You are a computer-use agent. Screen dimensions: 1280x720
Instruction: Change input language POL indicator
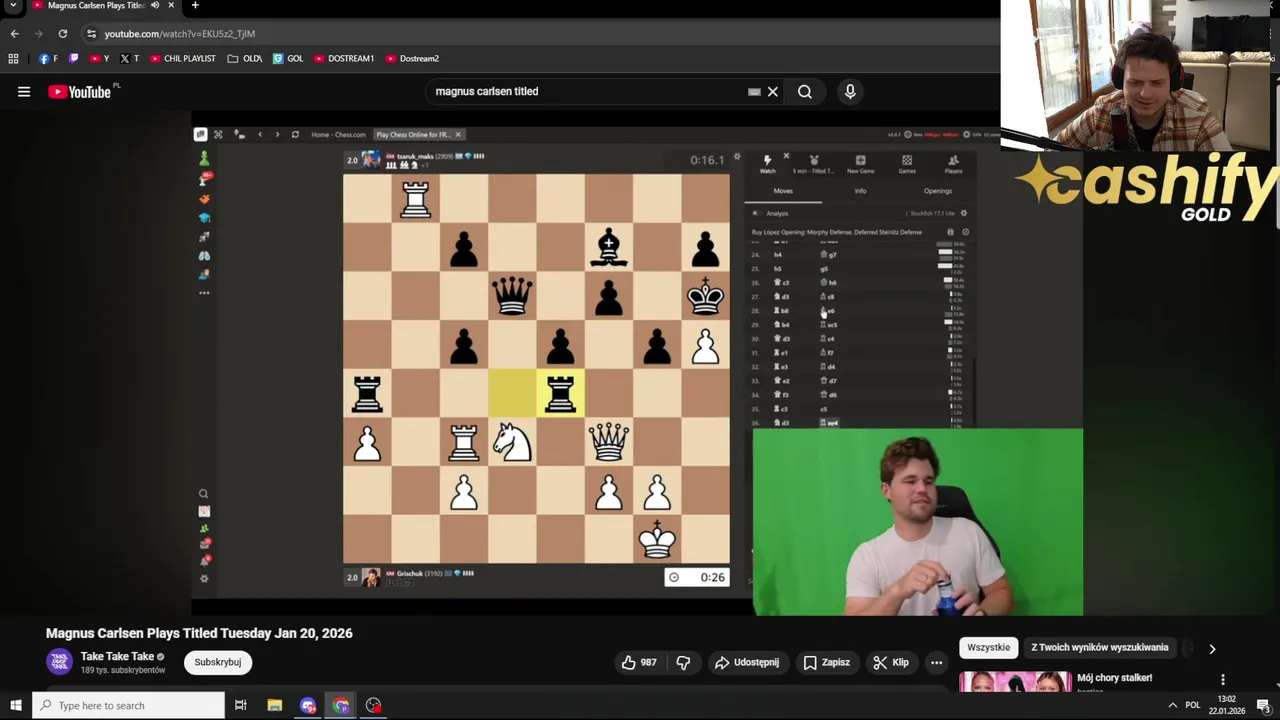coord(1193,706)
